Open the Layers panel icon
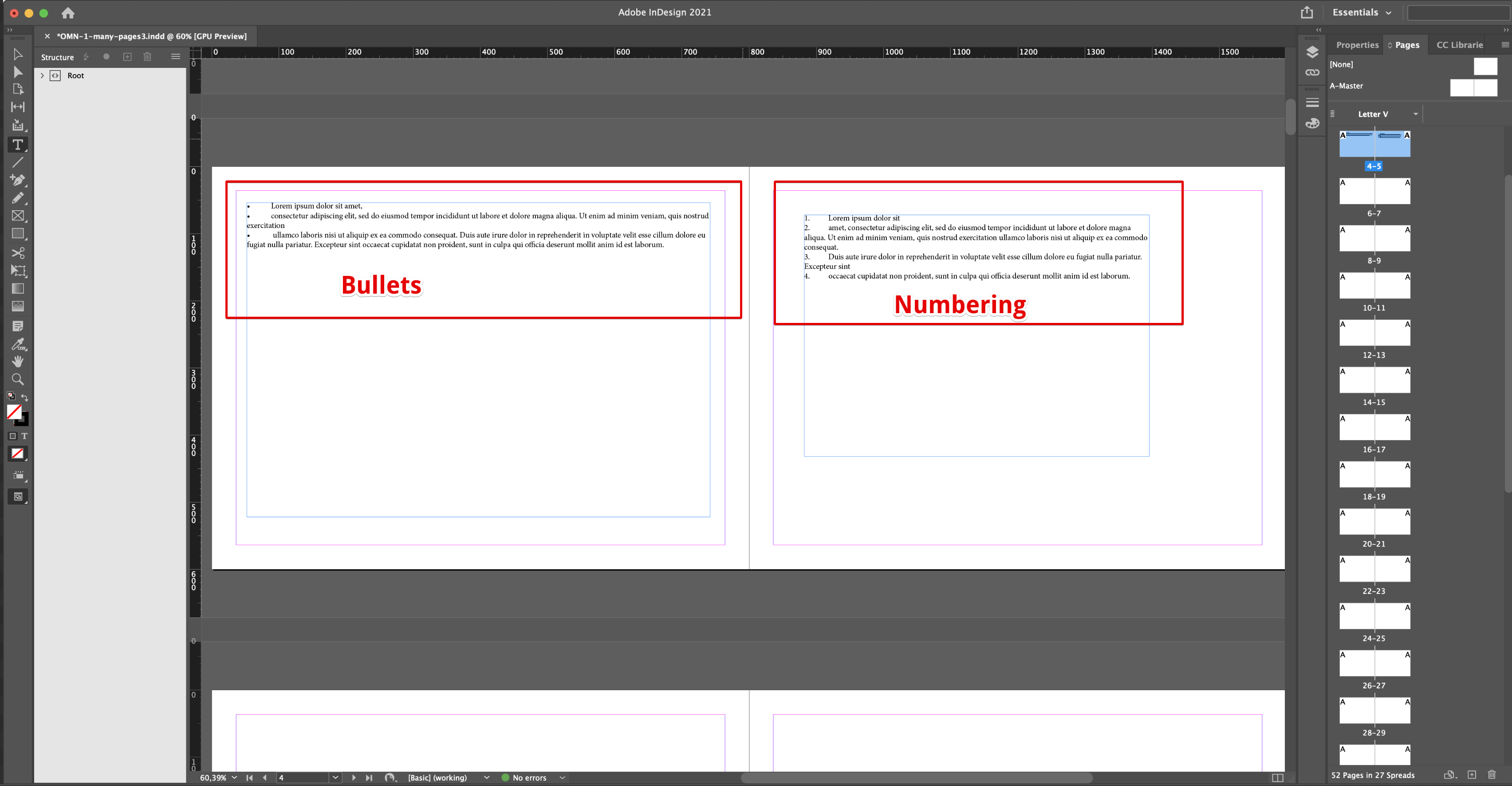Image resolution: width=1512 pixels, height=786 pixels. [1313, 52]
